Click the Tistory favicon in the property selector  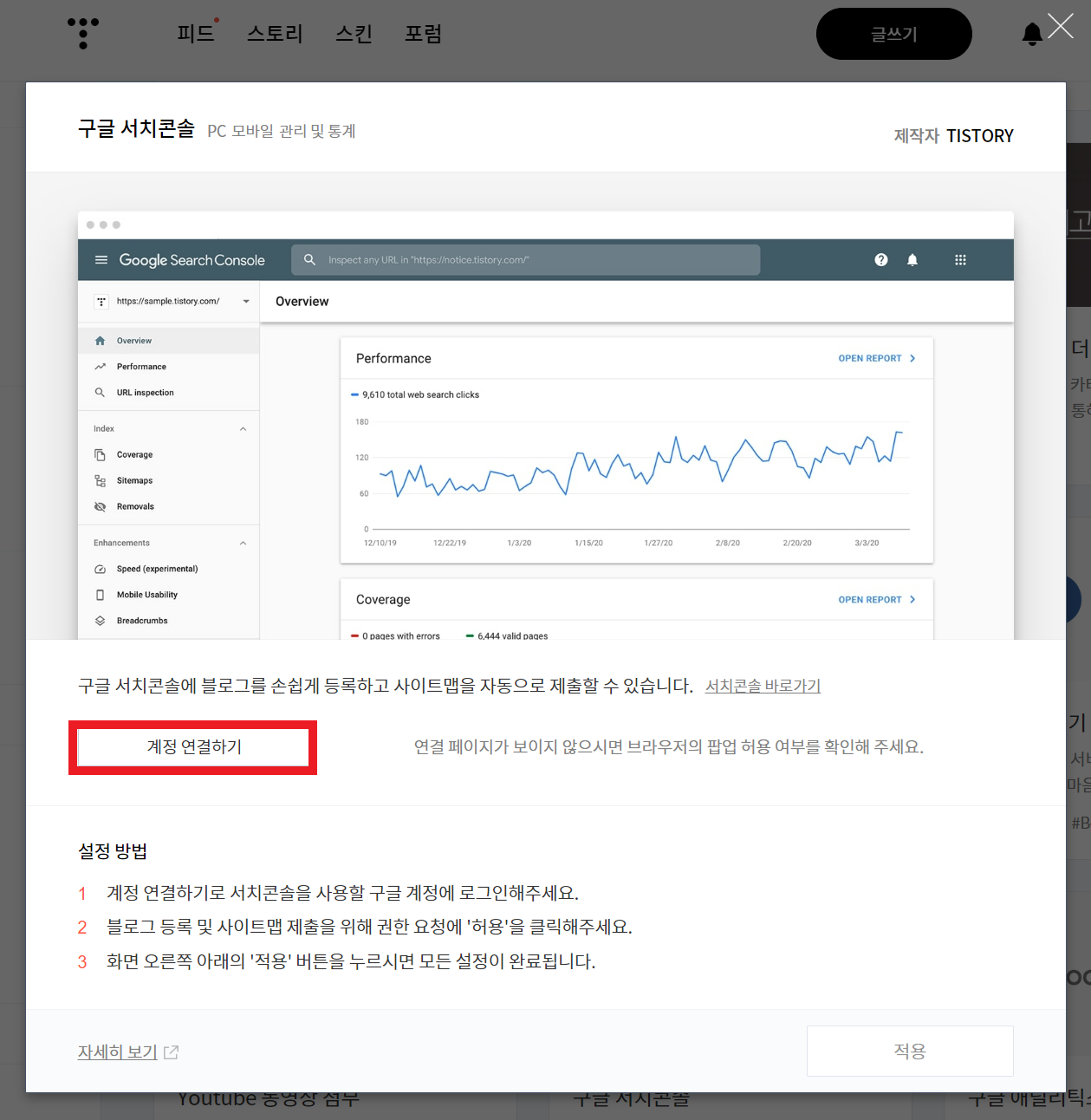[x=101, y=302]
